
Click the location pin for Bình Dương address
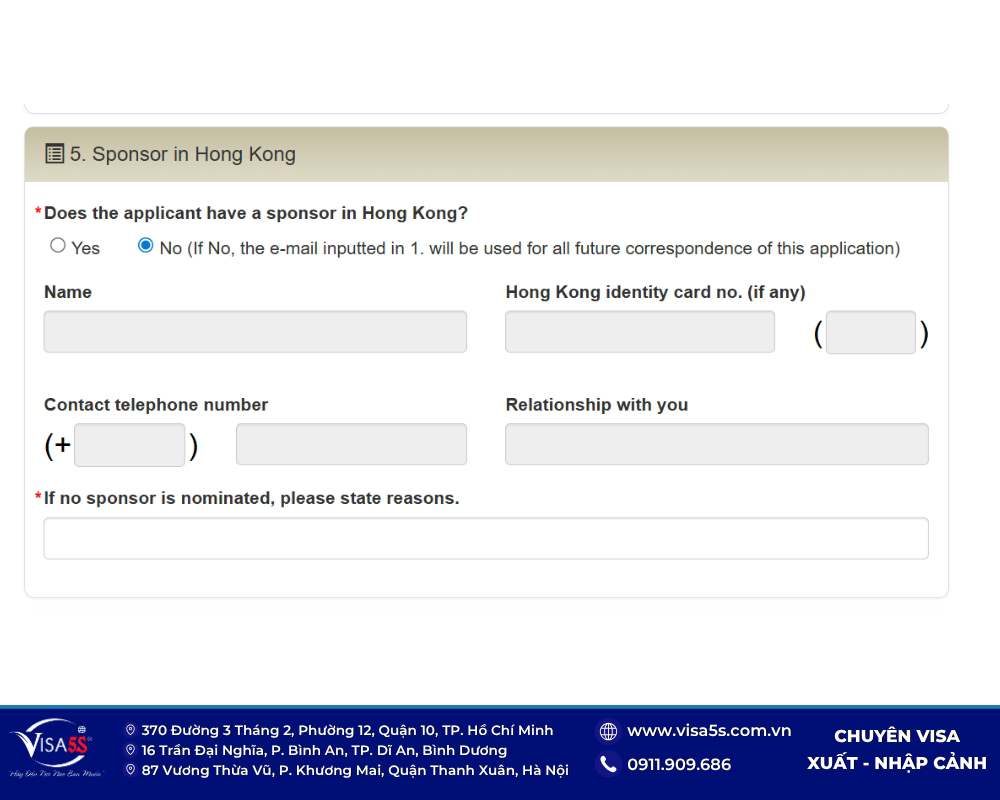click(x=130, y=750)
